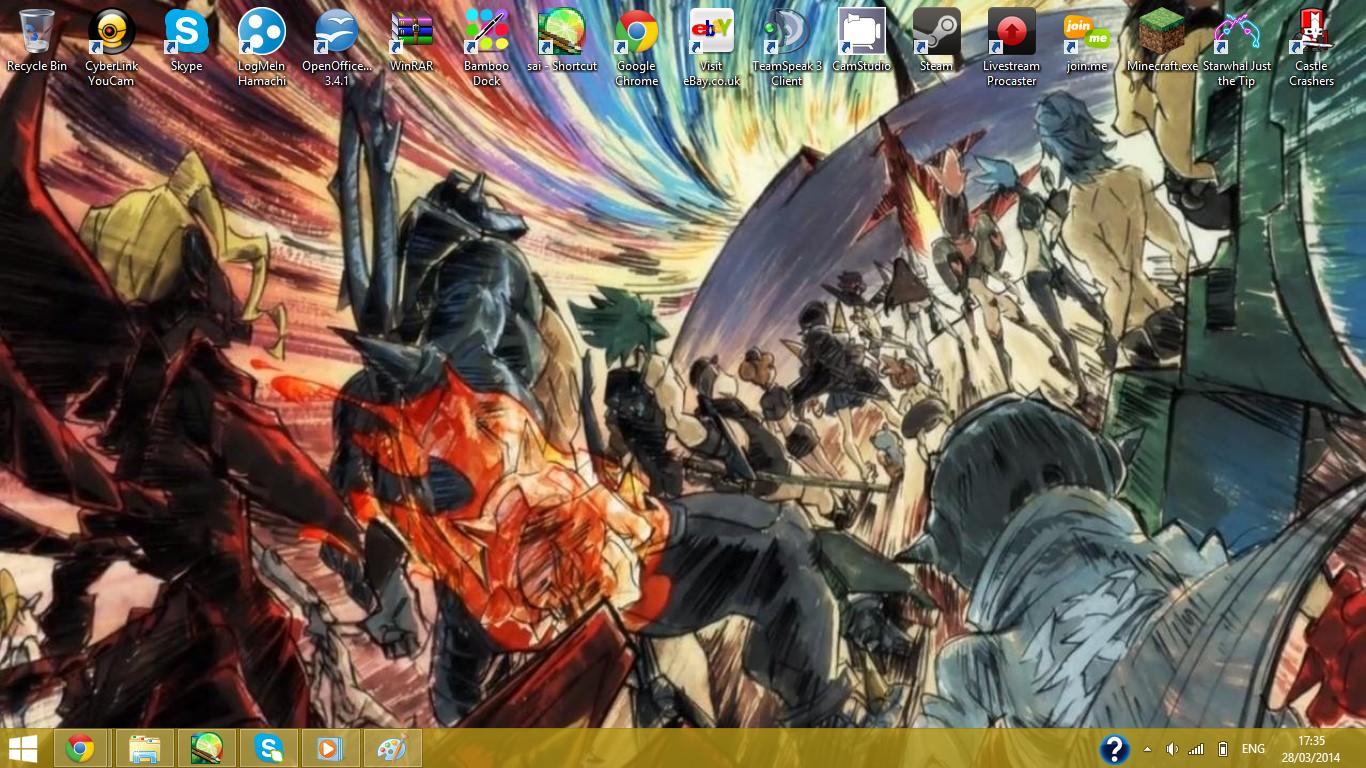Select Starwhal Just the Tip shortcut
The width and height of the screenshot is (1366, 768).
click(x=1236, y=48)
